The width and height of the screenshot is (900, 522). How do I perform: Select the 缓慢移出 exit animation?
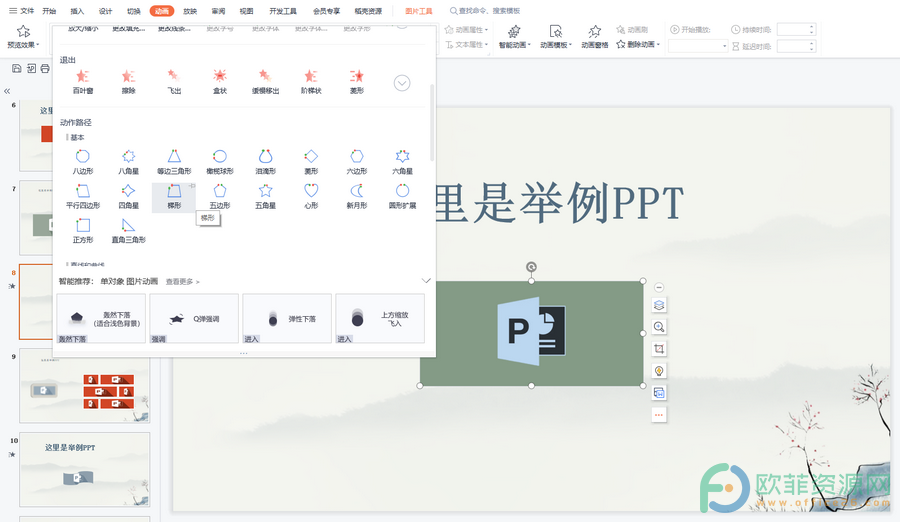[265, 81]
